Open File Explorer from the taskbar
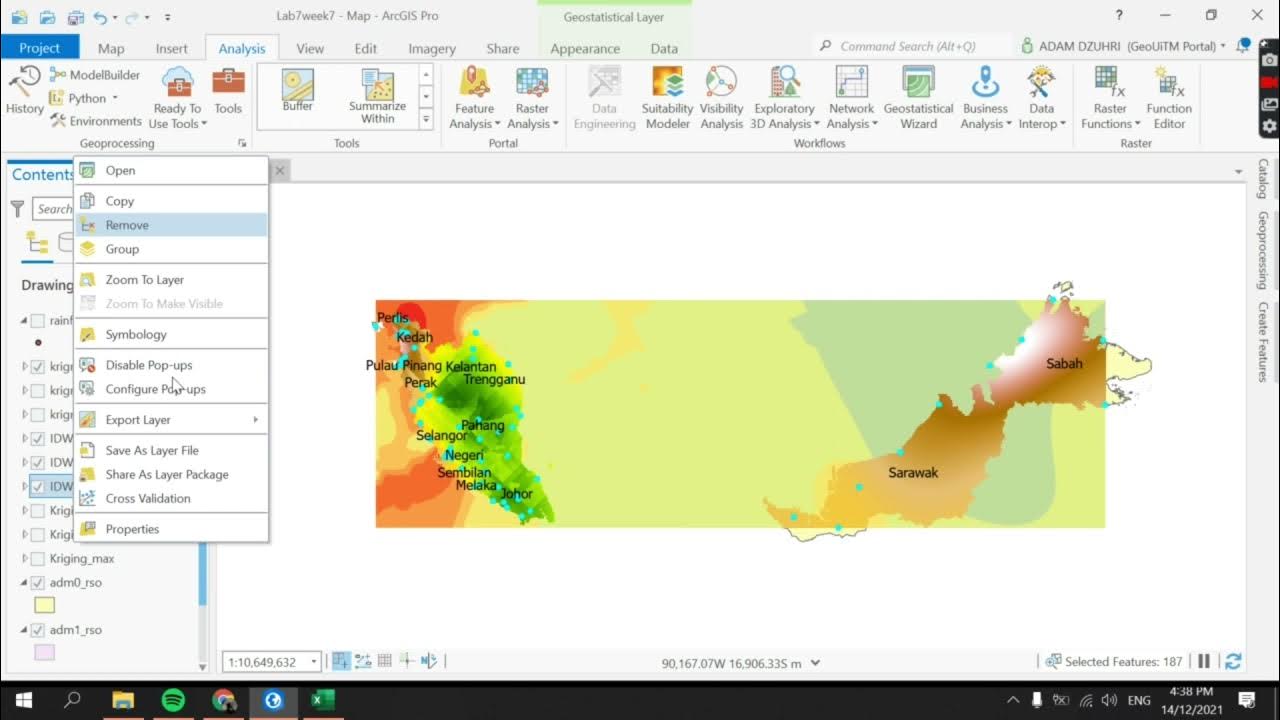The image size is (1280, 720). click(x=122, y=700)
